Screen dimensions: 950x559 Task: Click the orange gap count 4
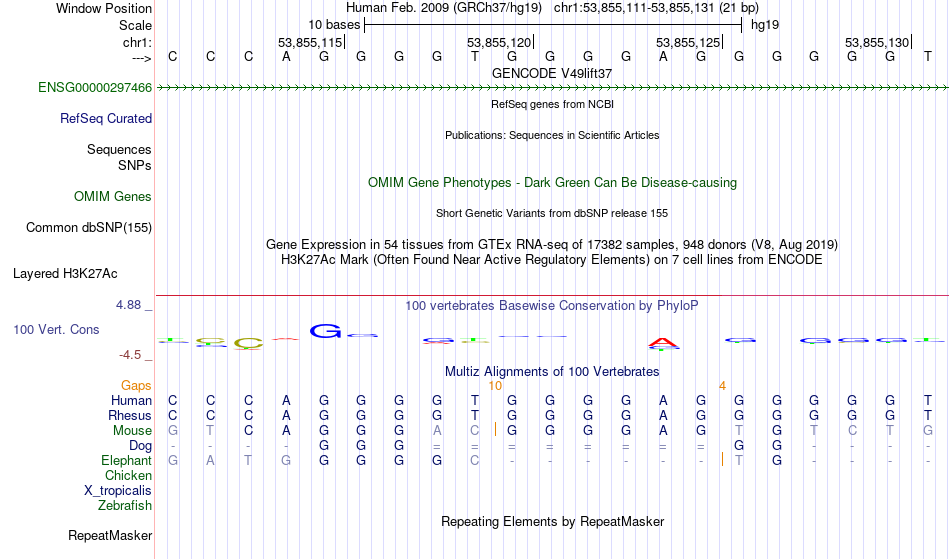click(722, 386)
